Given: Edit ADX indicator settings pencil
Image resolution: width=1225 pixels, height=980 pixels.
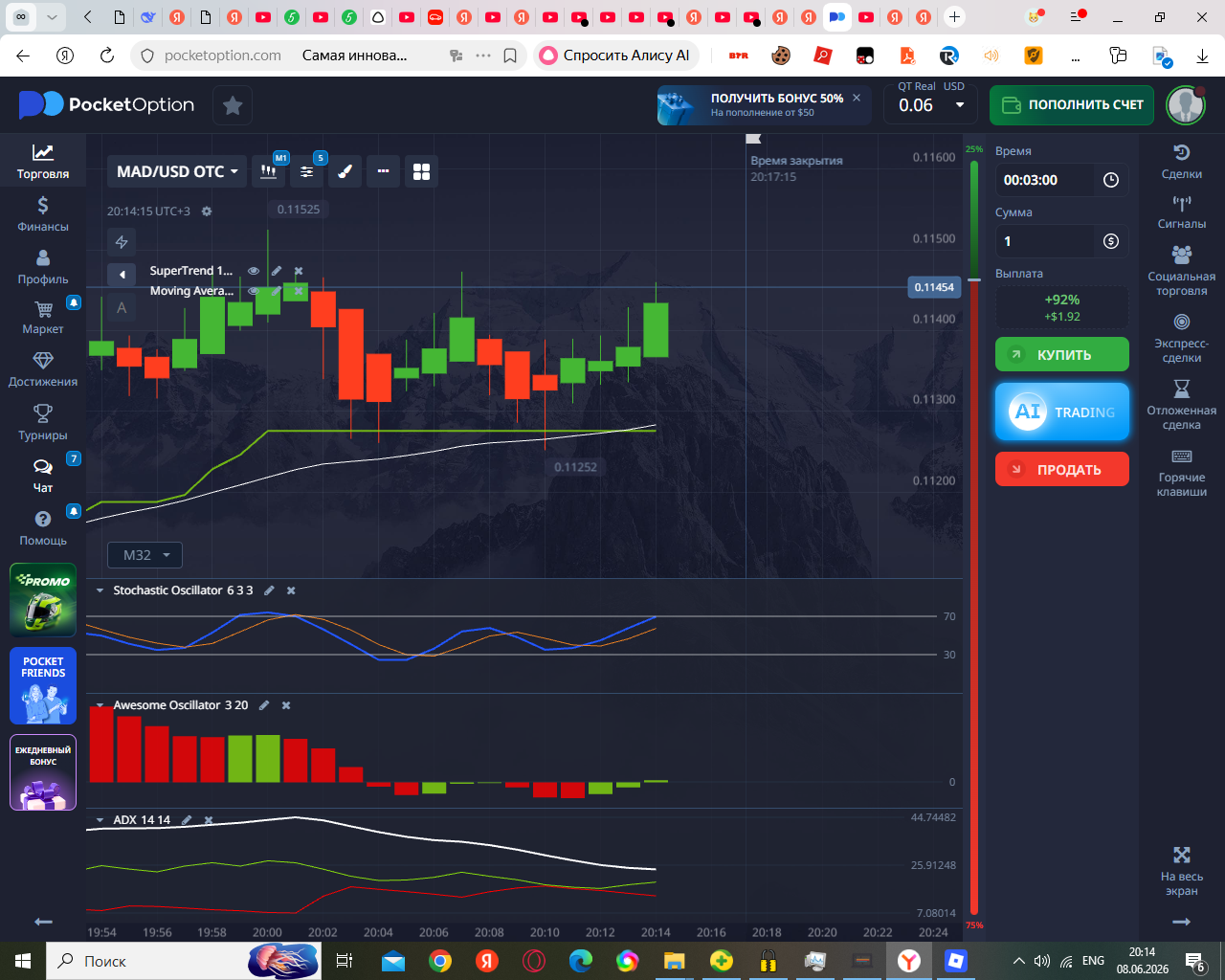Looking at the screenshot, I should coord(187,820).
